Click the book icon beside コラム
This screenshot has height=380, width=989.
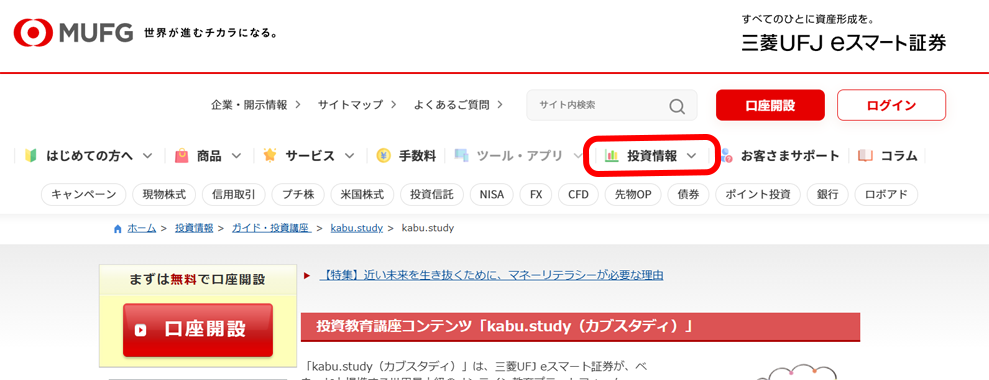point(865,155)
